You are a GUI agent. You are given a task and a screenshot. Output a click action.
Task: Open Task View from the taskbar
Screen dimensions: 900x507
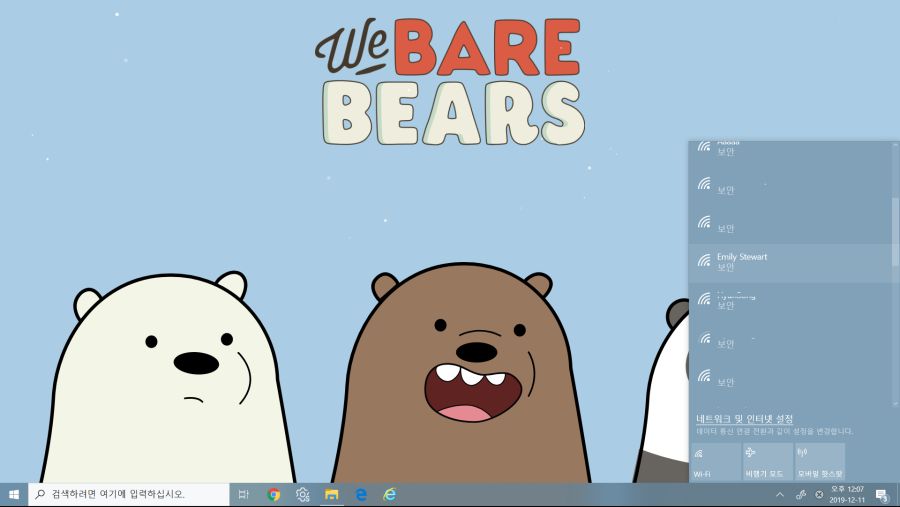[243, 494]
